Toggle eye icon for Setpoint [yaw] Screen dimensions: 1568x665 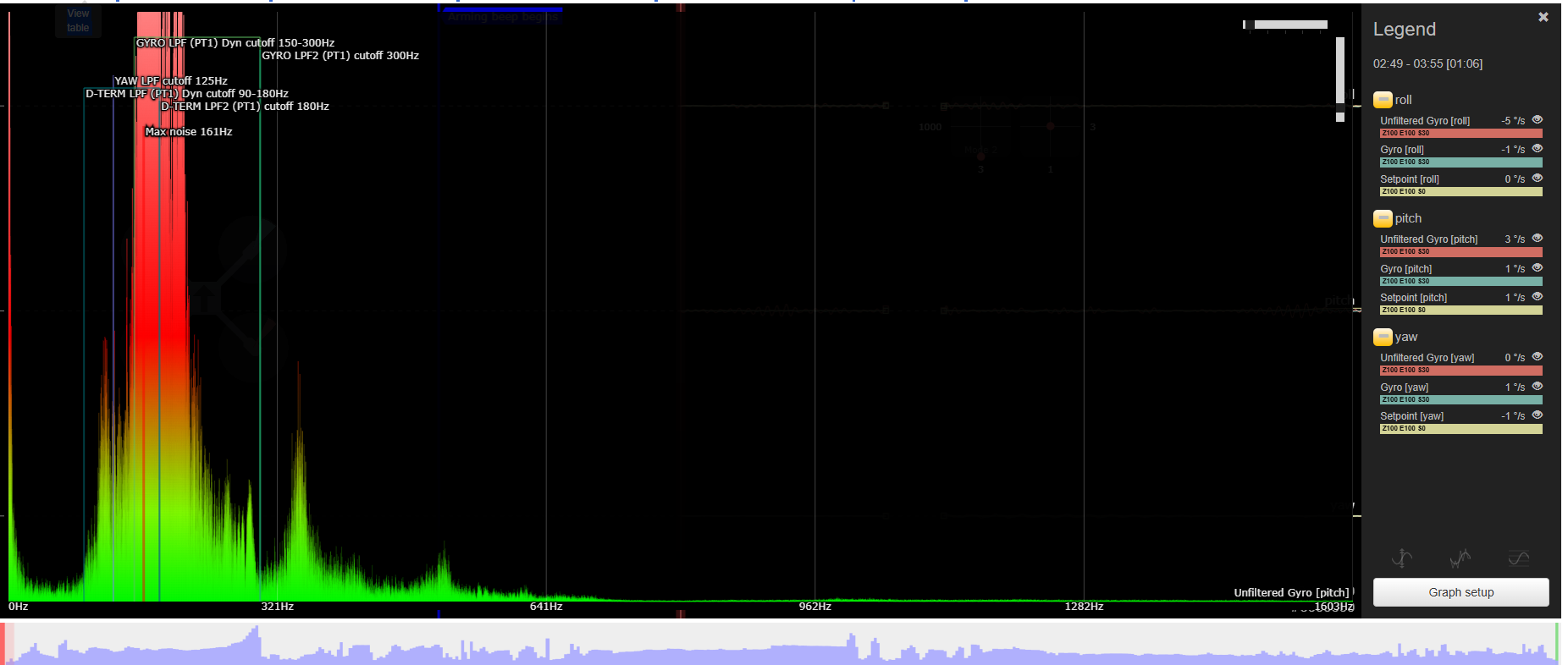click(1537, 415)
